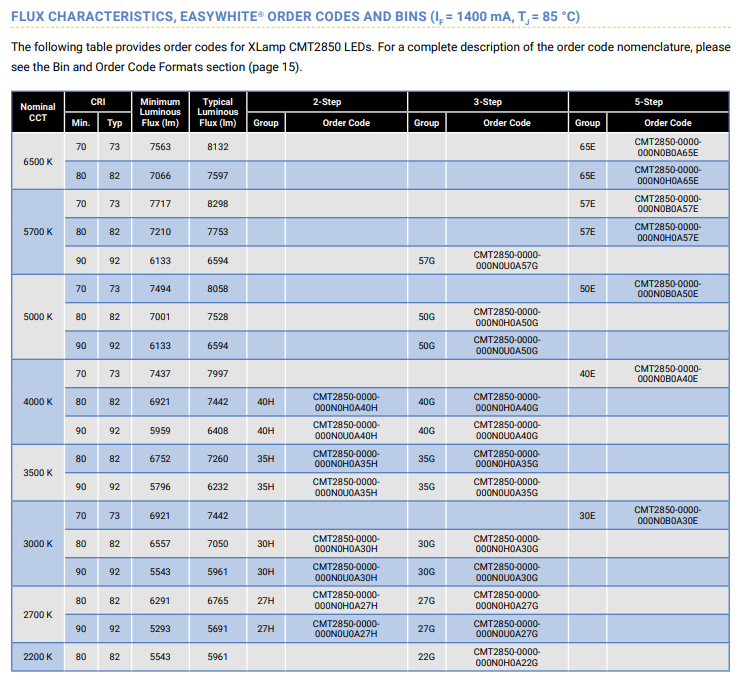Click order code CMT2850-0000-000N0H0A57E
Screen dimensions: 746x686
click(667, 232)
